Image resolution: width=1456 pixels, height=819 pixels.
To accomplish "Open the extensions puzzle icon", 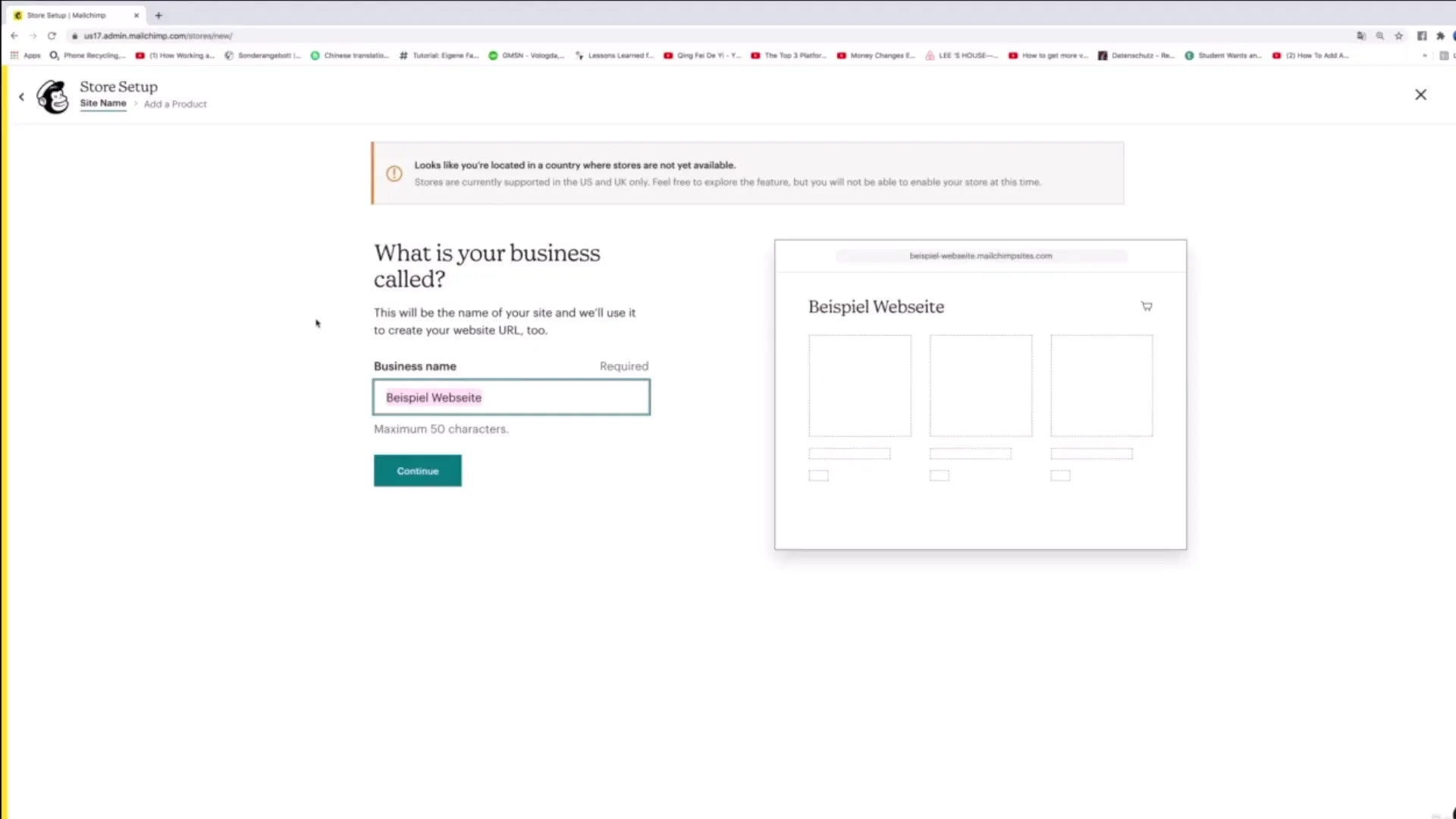I will coord(1440,36).
